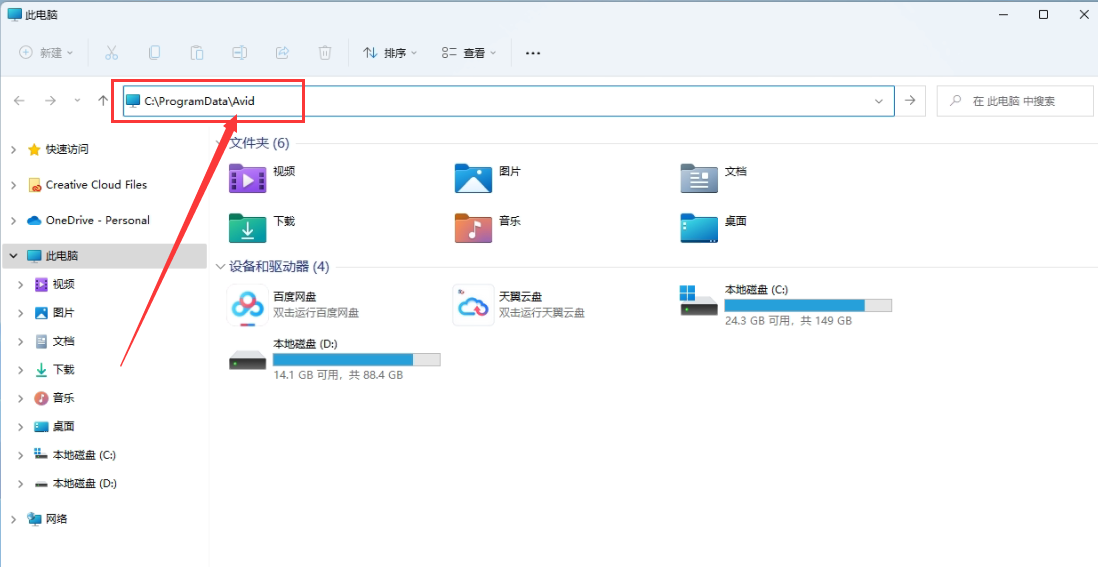
Task: Click the paste clipboard icon
Action: (x=198, y=52)
